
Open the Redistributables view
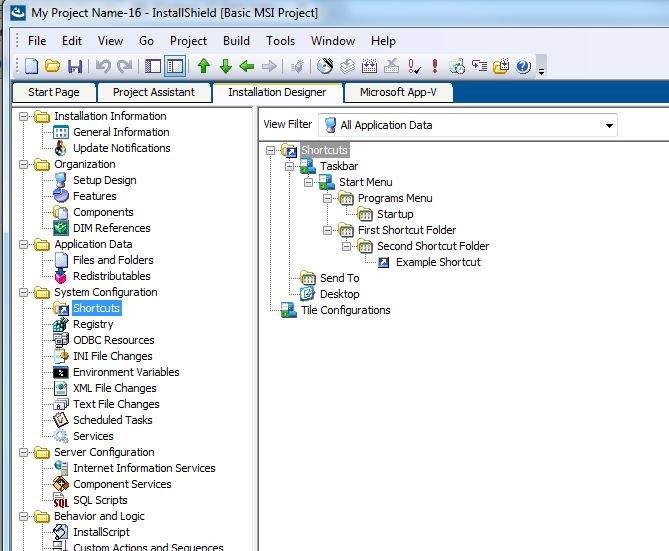click(111, 276)
